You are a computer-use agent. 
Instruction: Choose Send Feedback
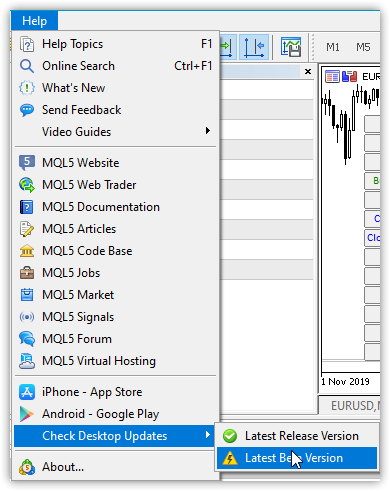tap(116, 110)
